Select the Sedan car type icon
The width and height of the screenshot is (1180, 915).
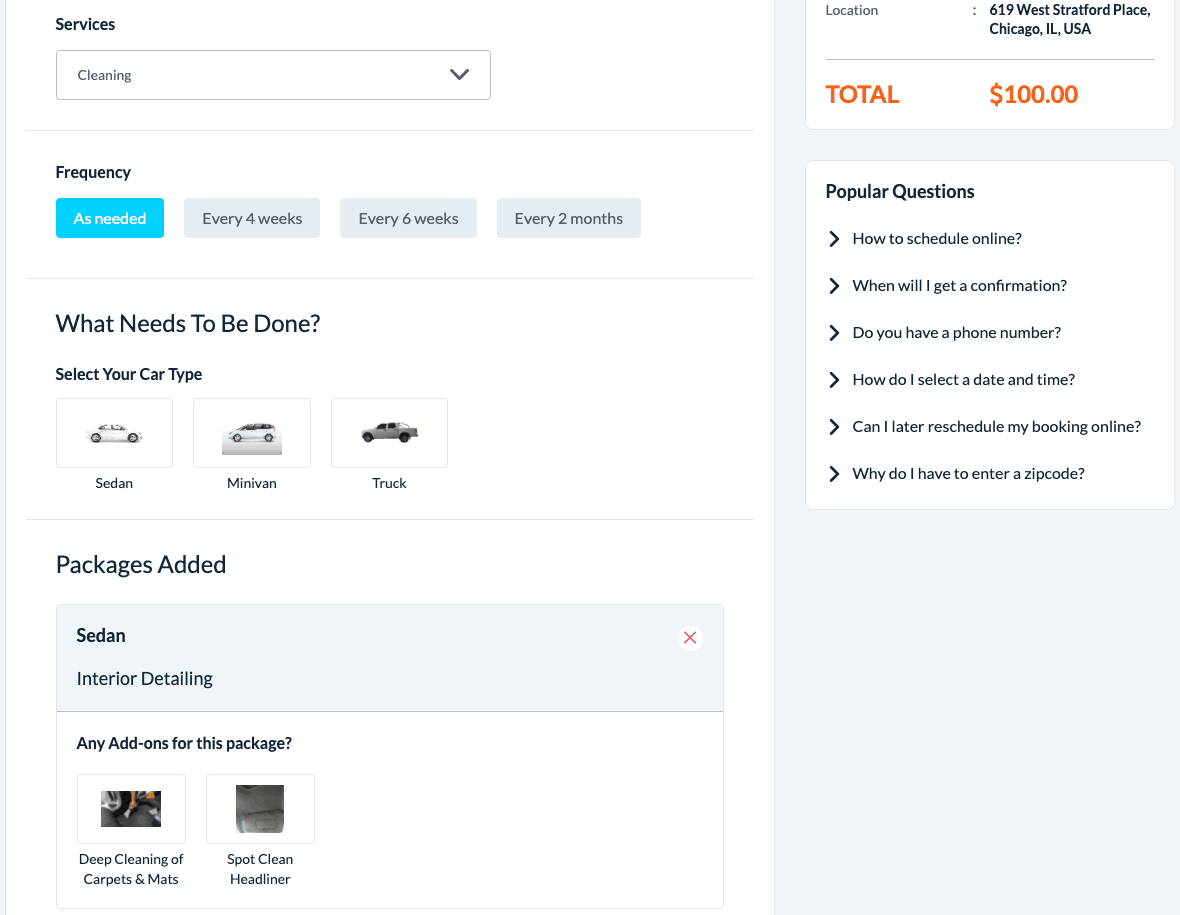pos(114,433)
